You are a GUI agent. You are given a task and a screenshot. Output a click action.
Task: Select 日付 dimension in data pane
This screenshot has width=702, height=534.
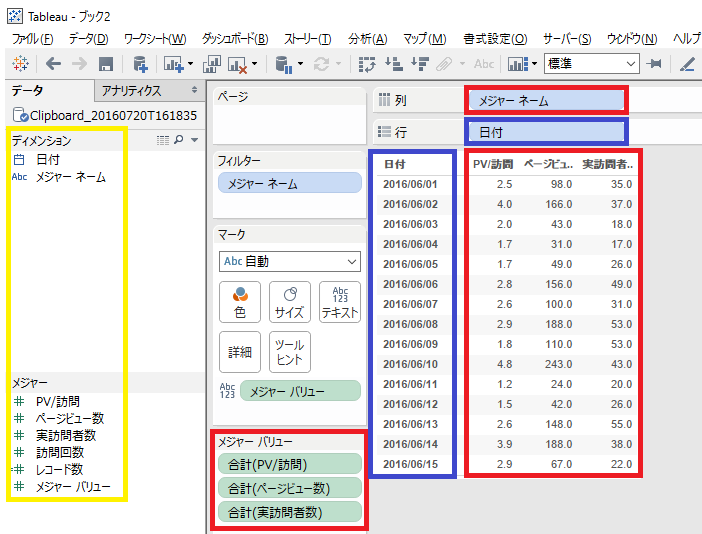[48, 160]
